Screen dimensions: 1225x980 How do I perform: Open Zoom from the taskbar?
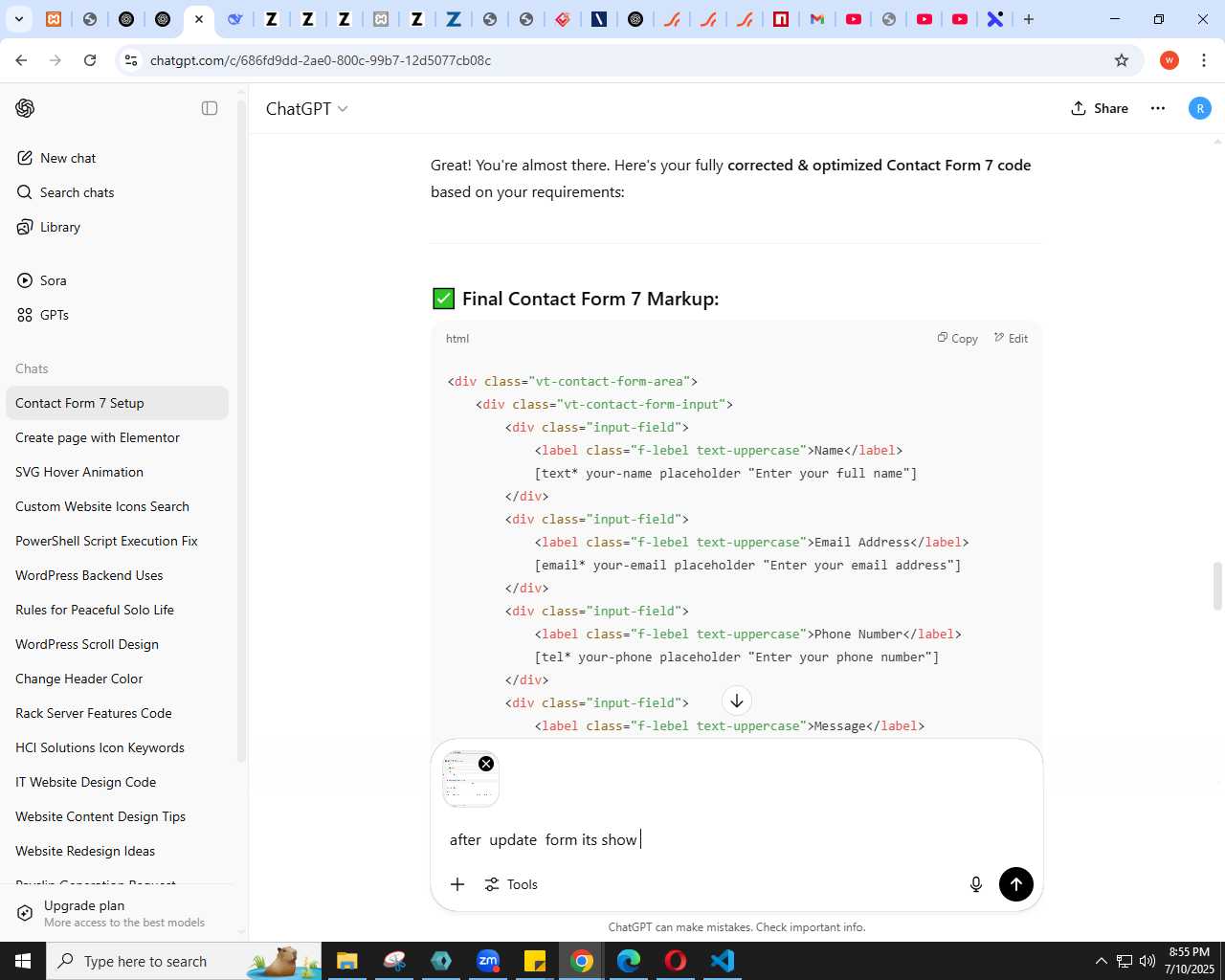pyautogui.click(x=488, y=961)
